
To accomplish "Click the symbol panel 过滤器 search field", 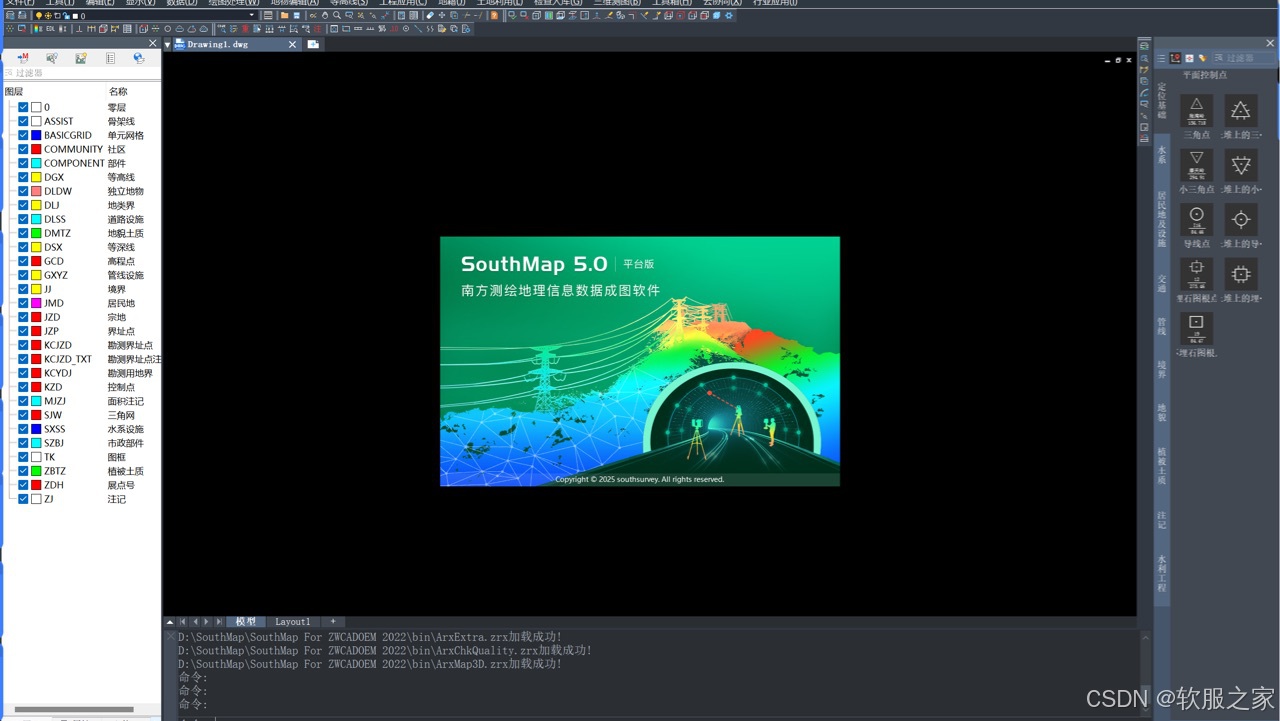I will click(1245, 58).
